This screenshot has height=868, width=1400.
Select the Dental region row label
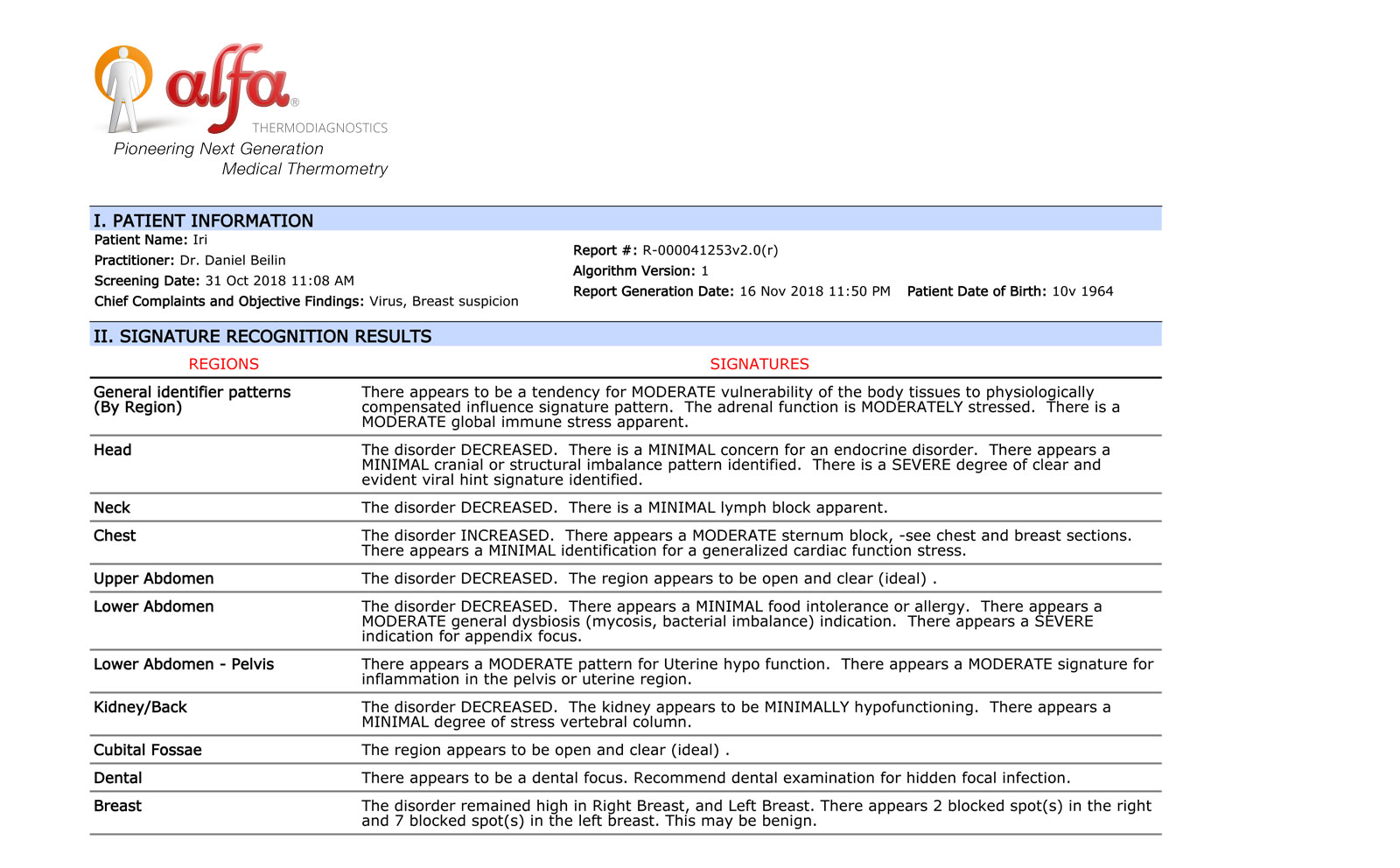click(x=117, y=778)
